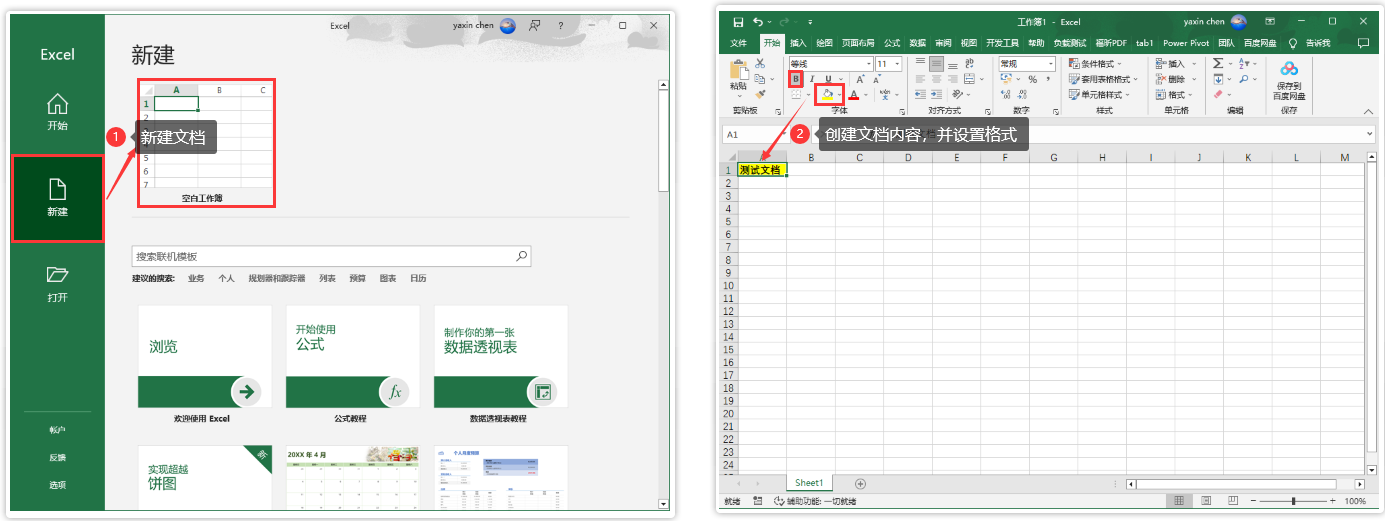Click the Merge and Center icon
Viewport: 1385px width, 521px height.
[x=967, y=79]
